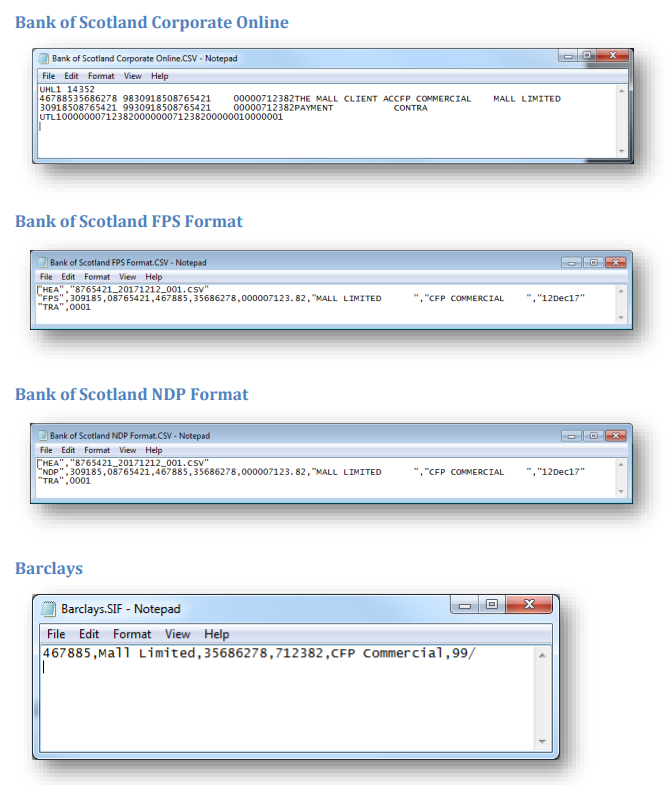Maximize the Corporate Online.CSV Notepad window
Screen dimensions: 666x785
[x=586, y=56]
